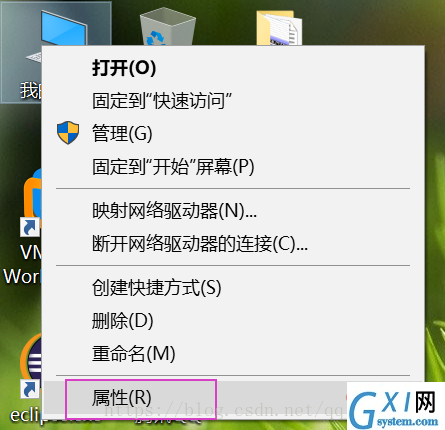Click the shortcut arrow overlay on VMware icon

pyautogui.click(x=30, y=228)
